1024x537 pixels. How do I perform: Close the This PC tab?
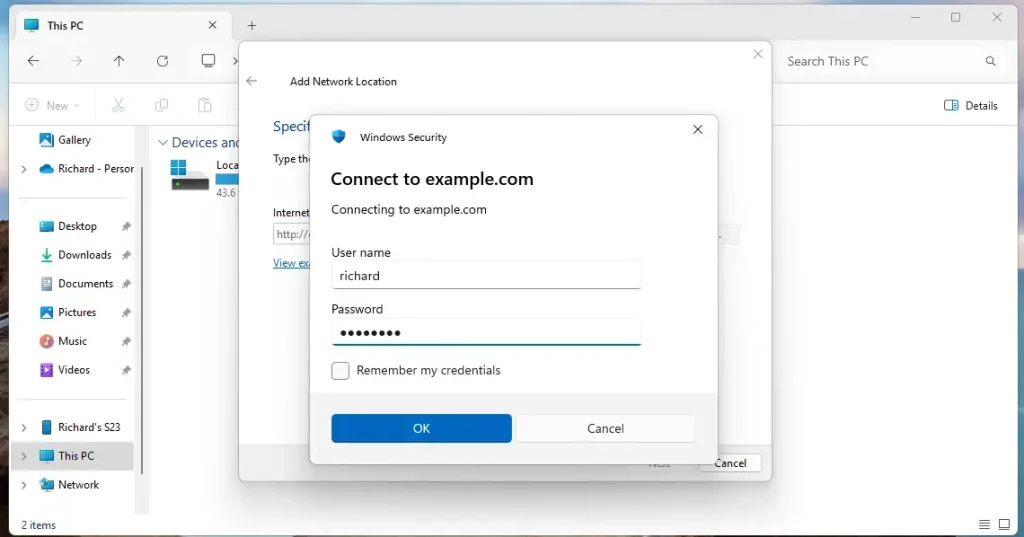212,25
